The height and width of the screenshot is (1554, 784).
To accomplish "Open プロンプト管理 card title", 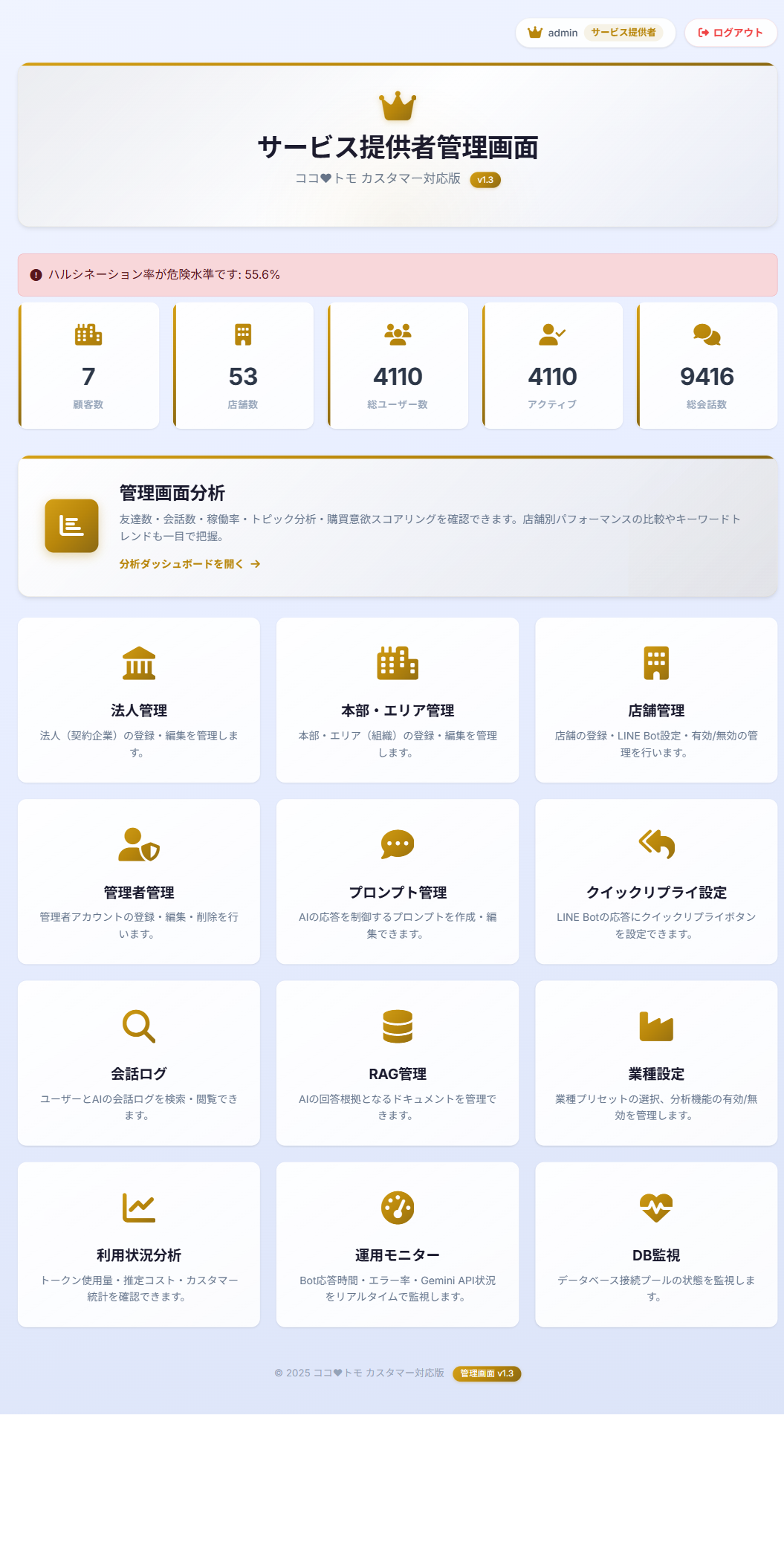I will 398,893.
